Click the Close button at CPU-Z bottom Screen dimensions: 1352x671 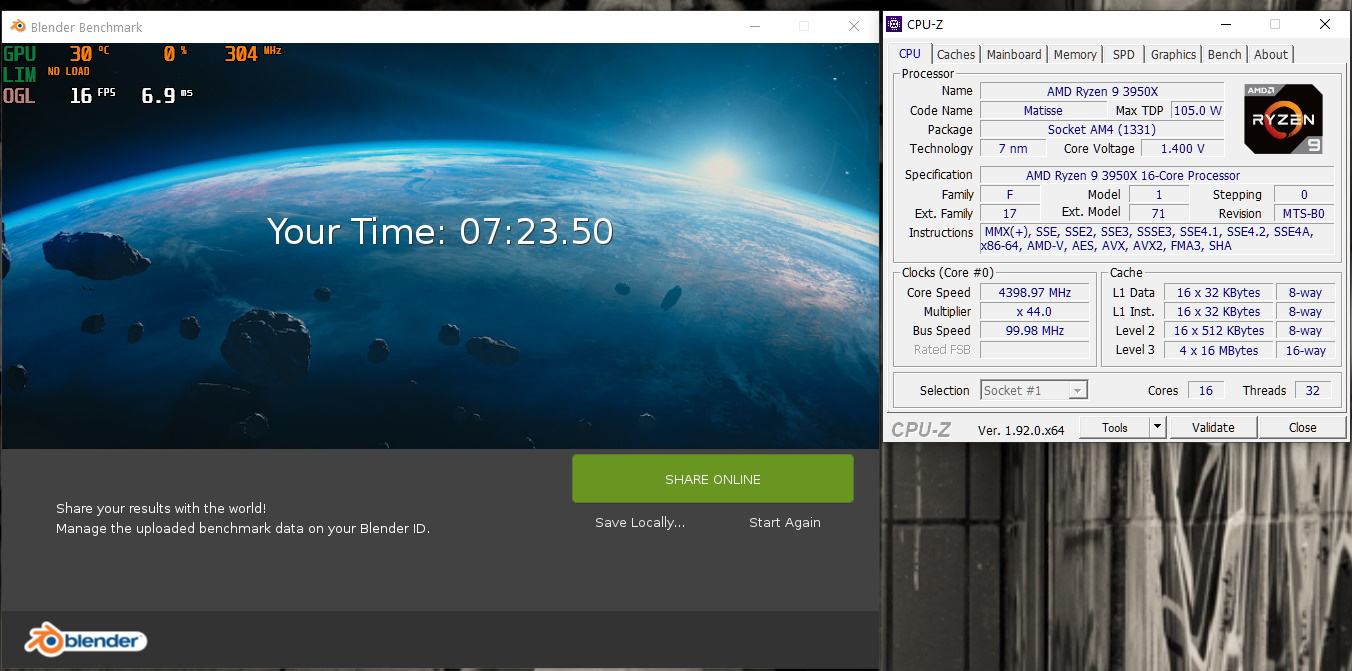(x=1302, y=427)
